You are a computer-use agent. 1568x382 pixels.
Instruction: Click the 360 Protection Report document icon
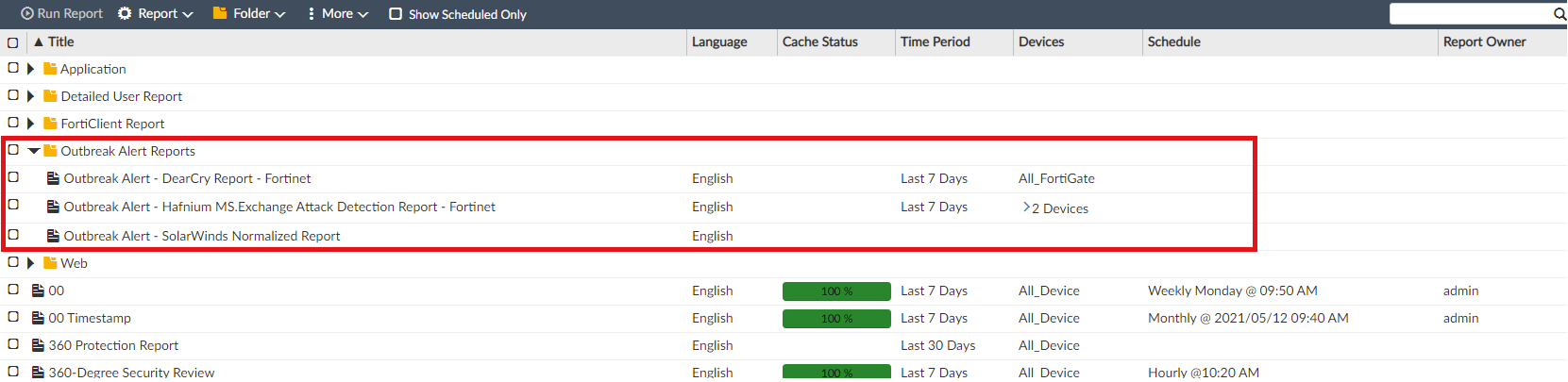pyautogui.click(x=39, y=345)
